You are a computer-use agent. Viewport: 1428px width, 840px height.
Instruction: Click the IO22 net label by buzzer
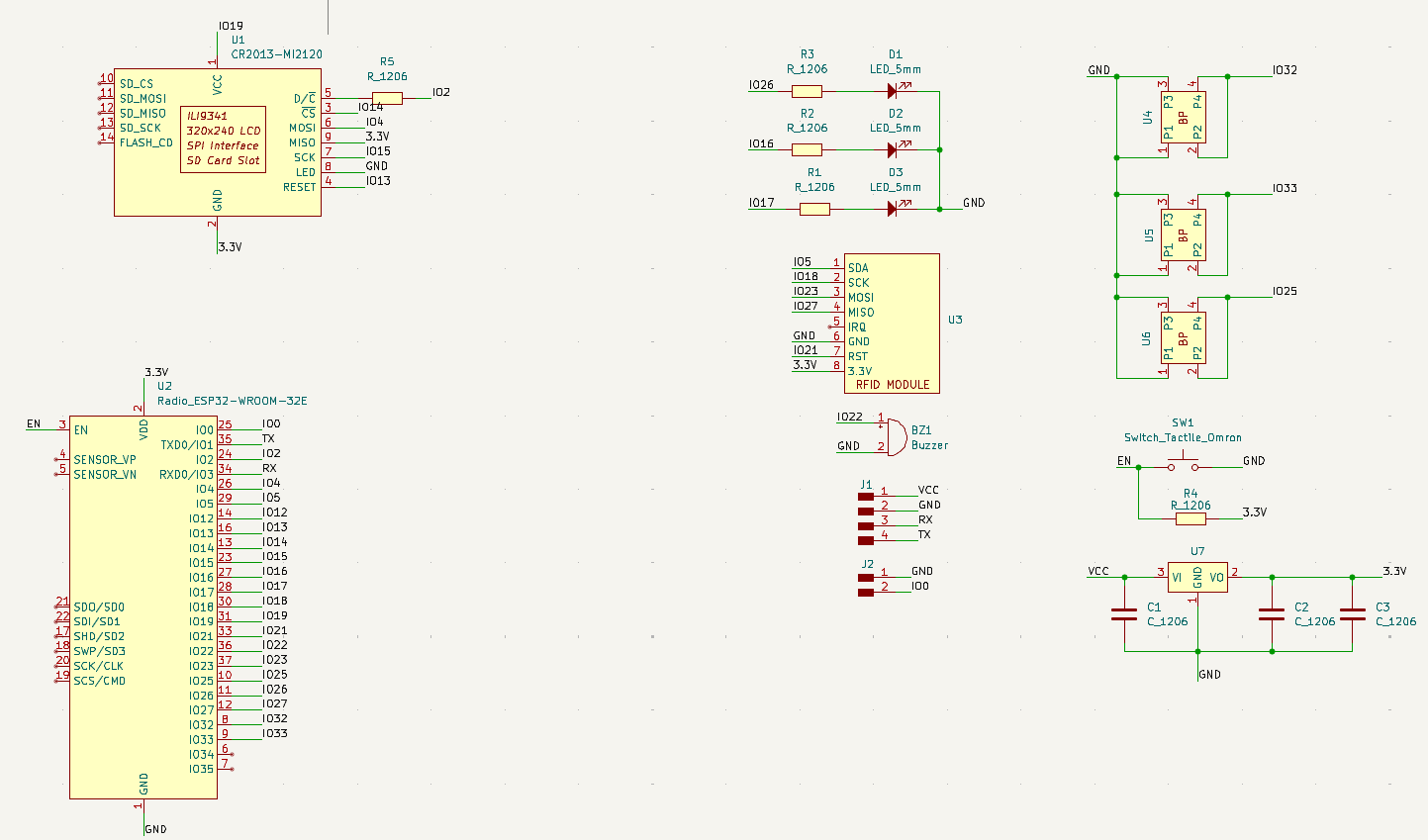(849, 418)
